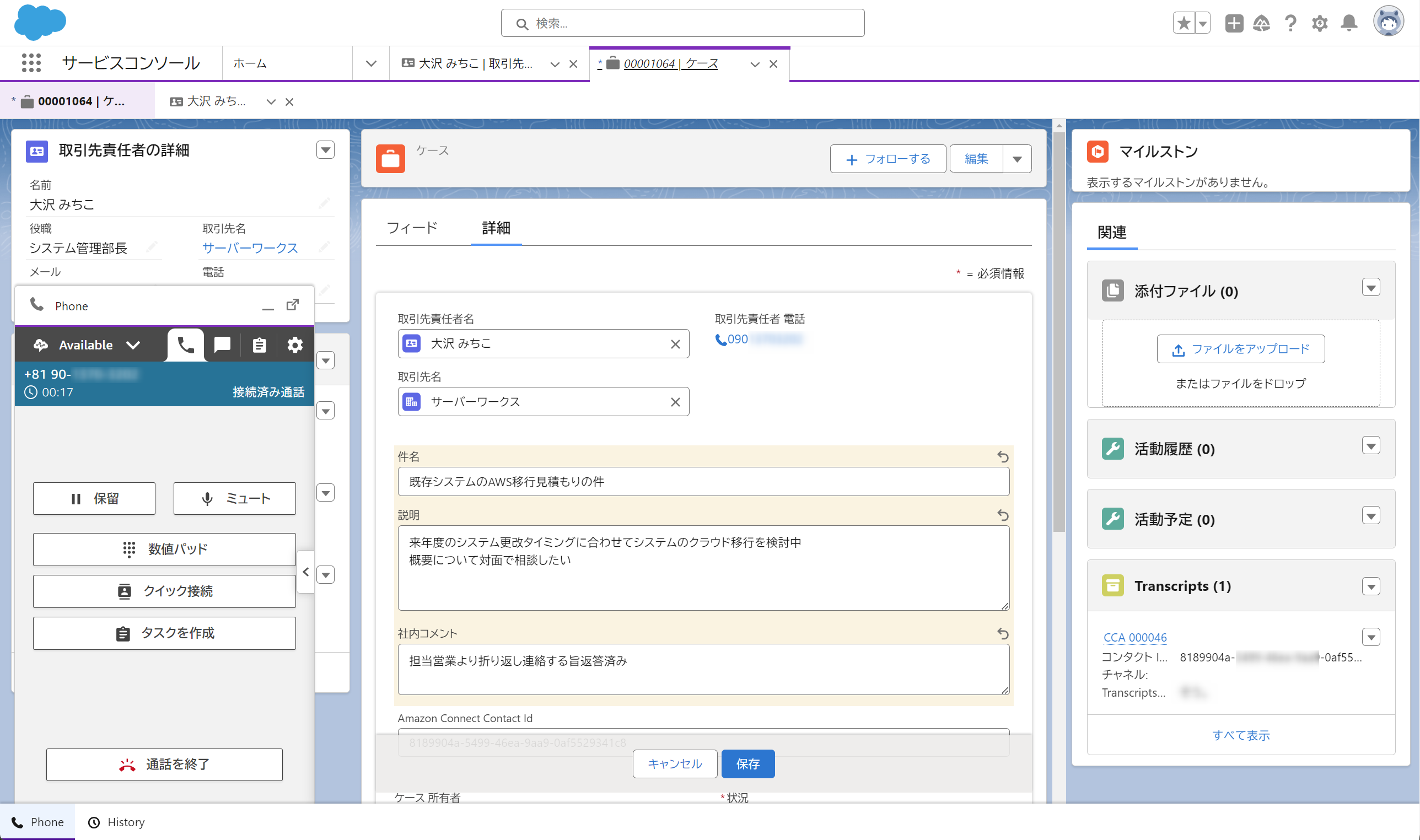Open the CCA 000046 transcript link
This screenshot has height=840, width=1420.
click(1135, 637)
